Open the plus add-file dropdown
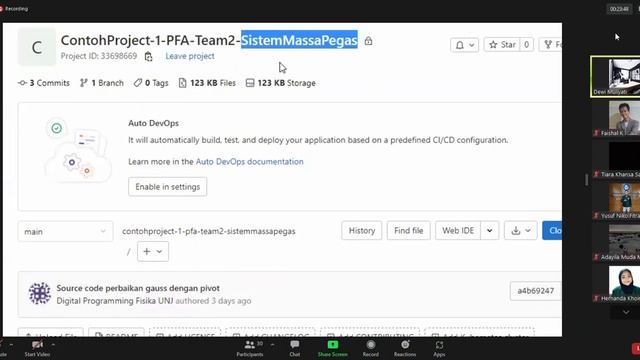 [x=153, y=251]
